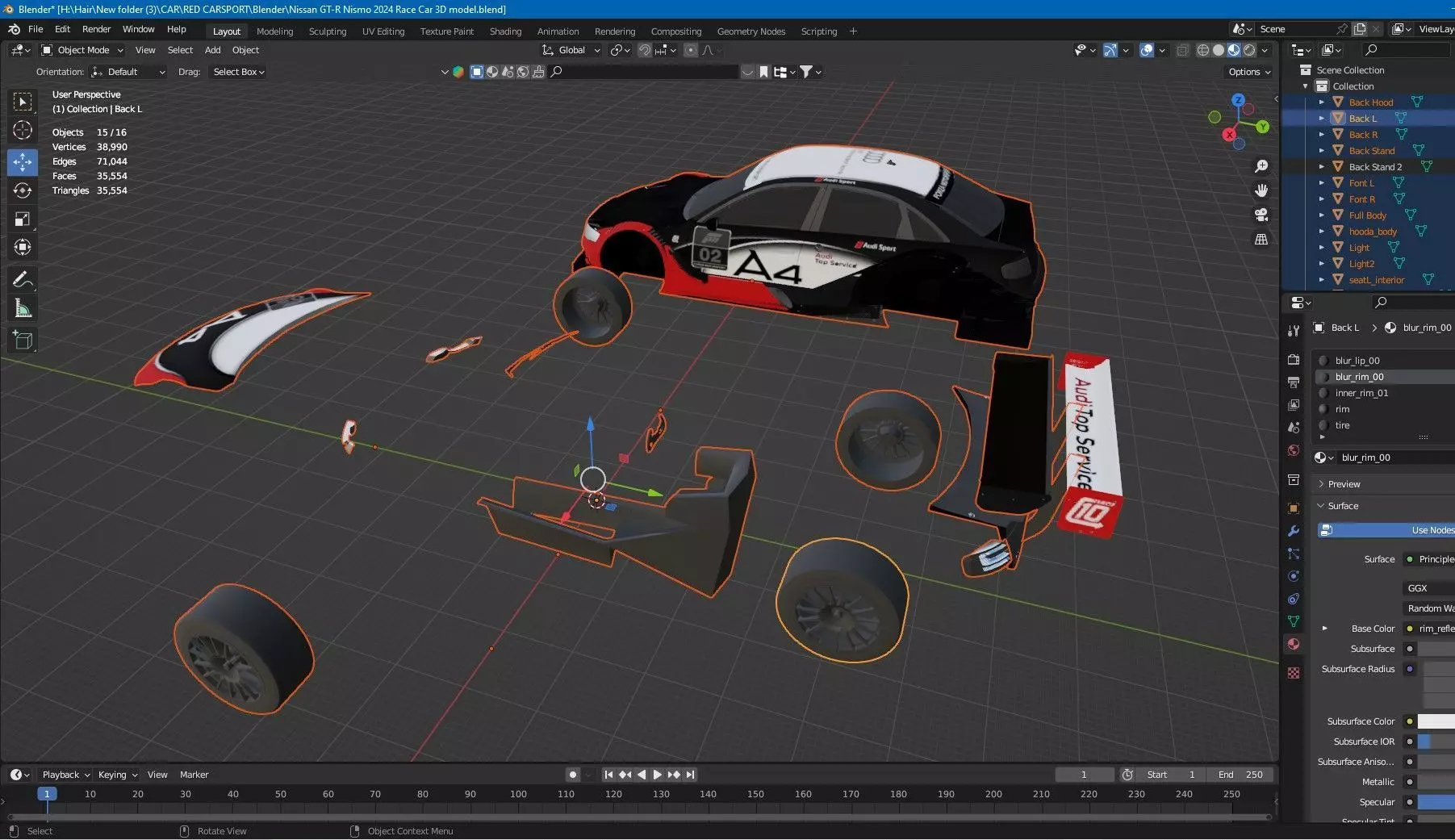The image size is (1455, 840).
Task: Open the Tool properties tab
Action: tap(1294, 331)
